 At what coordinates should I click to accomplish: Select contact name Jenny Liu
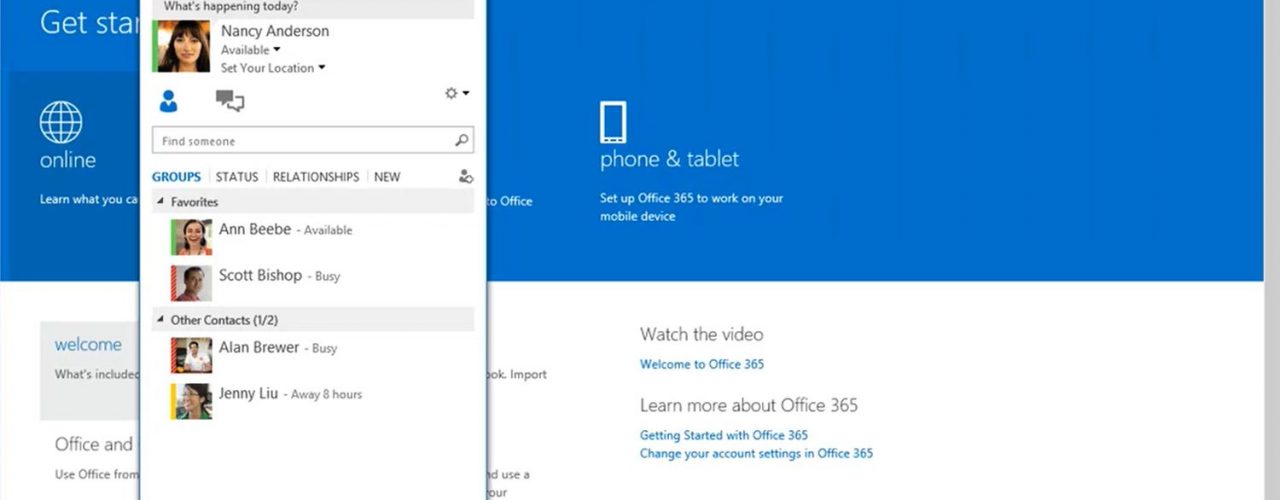tap(249, 393)
